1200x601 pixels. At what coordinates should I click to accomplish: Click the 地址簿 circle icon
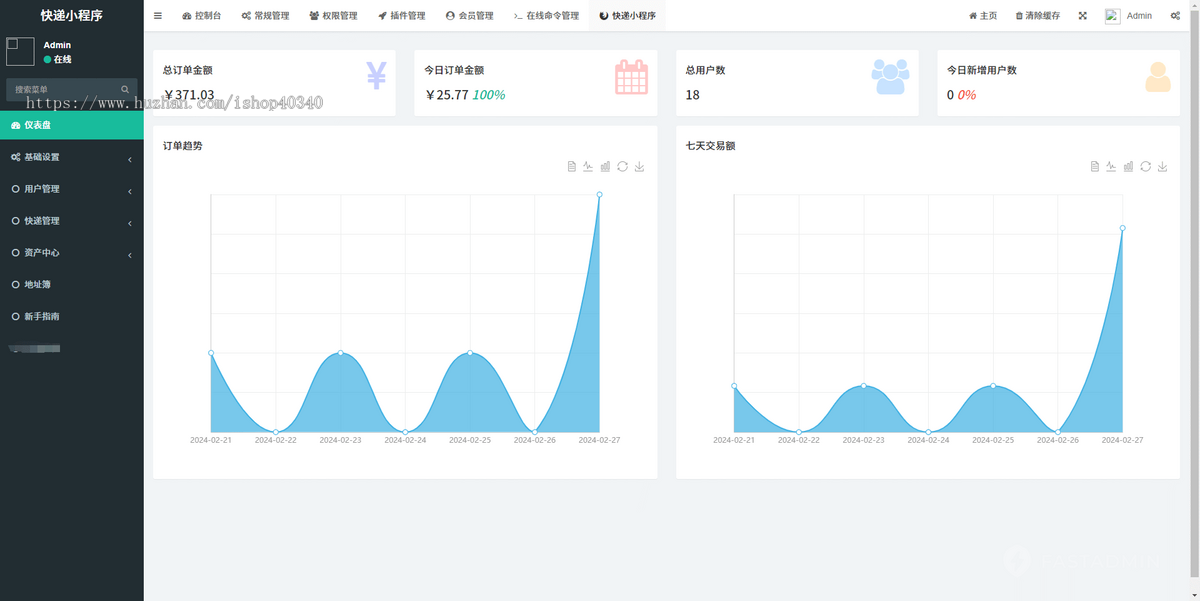coord(15,285)
